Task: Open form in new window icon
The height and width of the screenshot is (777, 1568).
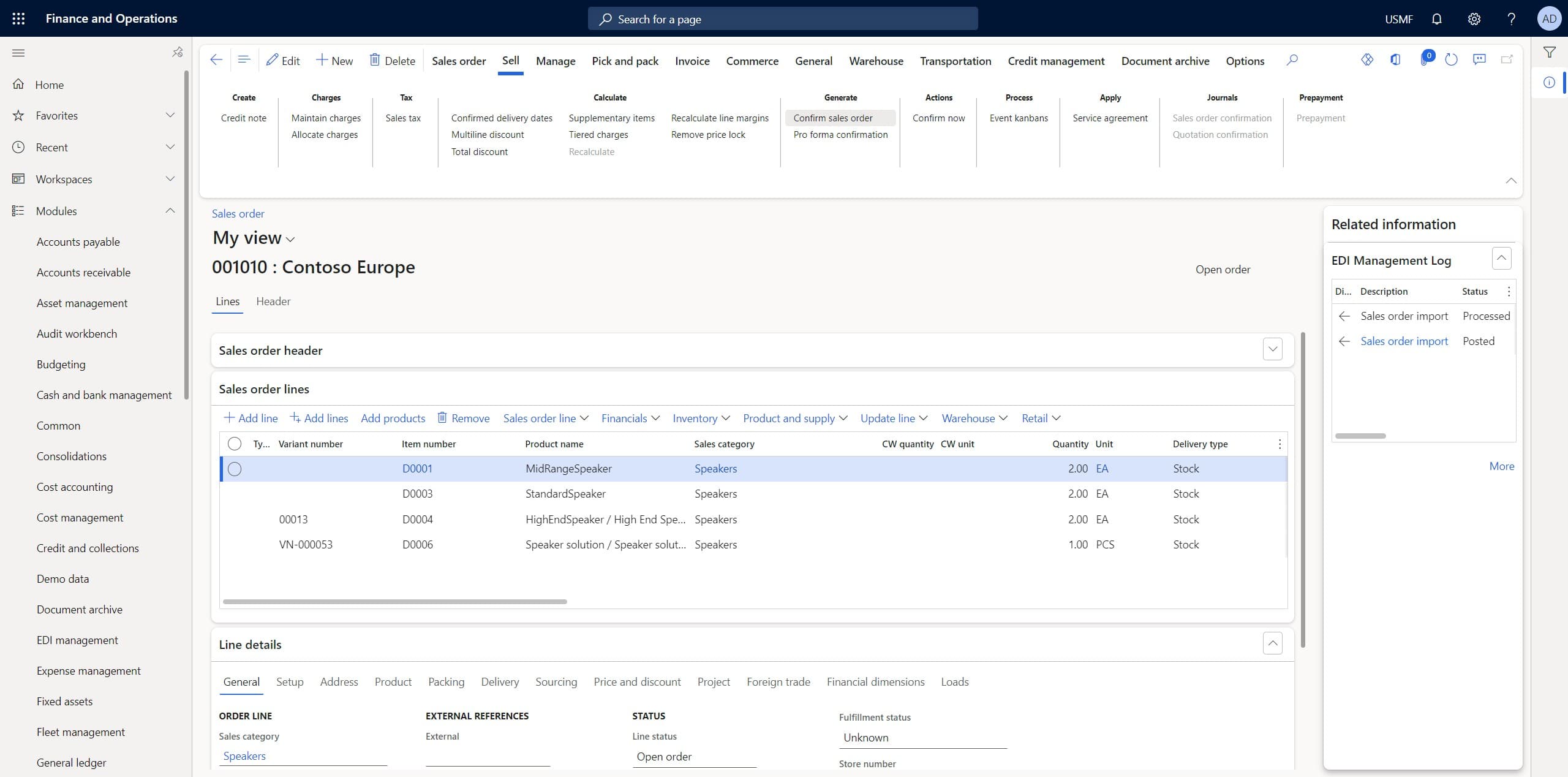Action: pyautogui.click(x=1507, y=59)
